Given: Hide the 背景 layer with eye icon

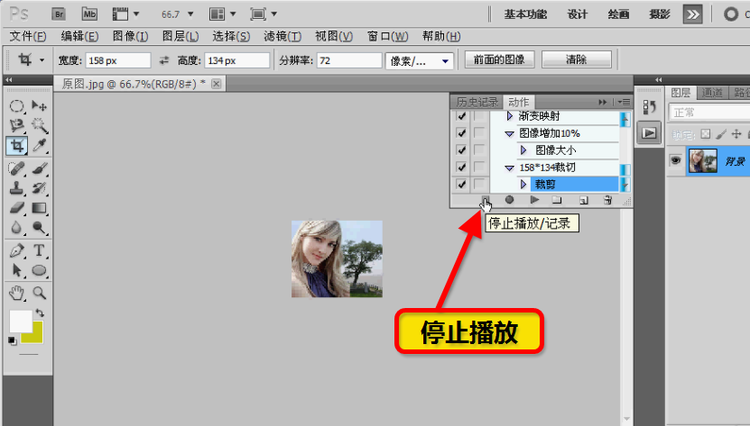Looking at the screenshot, I should pos(675,160).
